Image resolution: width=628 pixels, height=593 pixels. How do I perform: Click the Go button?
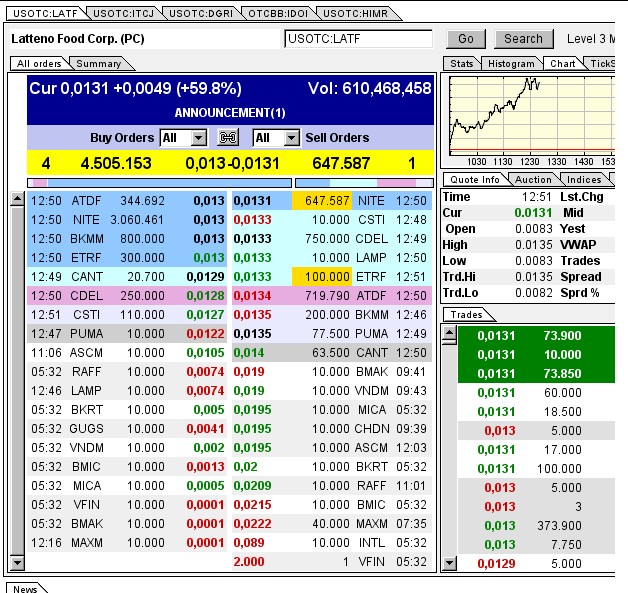pyautogui.click(x=466, y=39)
